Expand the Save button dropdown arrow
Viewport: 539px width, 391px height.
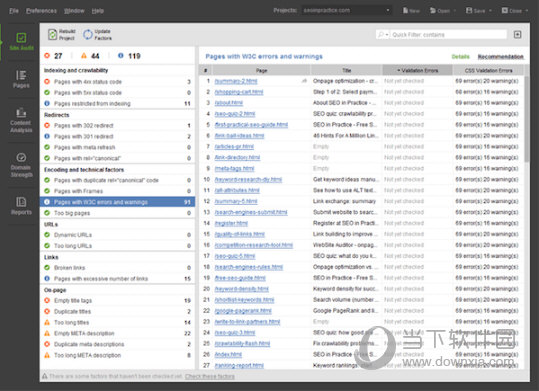point(490,11)
